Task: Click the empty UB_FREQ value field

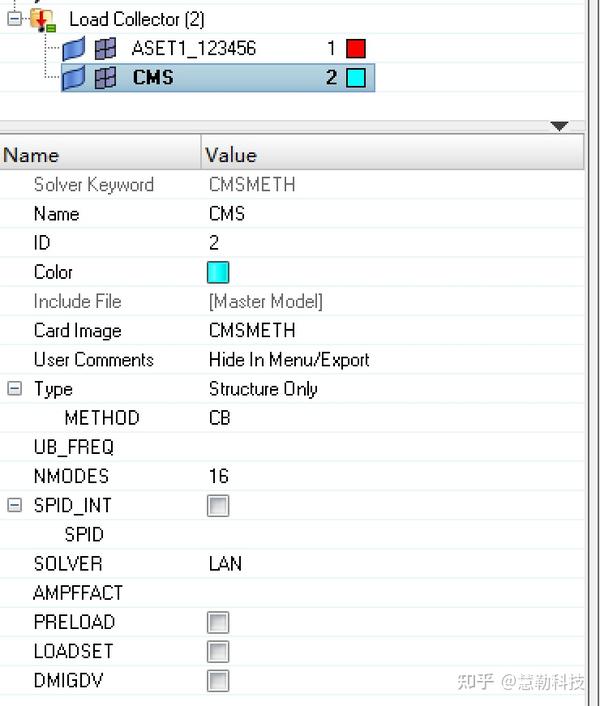Action: (x=392, y=447)
